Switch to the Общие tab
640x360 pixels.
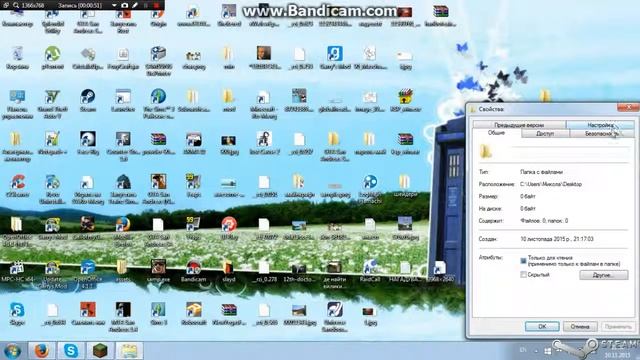[496, 133]
